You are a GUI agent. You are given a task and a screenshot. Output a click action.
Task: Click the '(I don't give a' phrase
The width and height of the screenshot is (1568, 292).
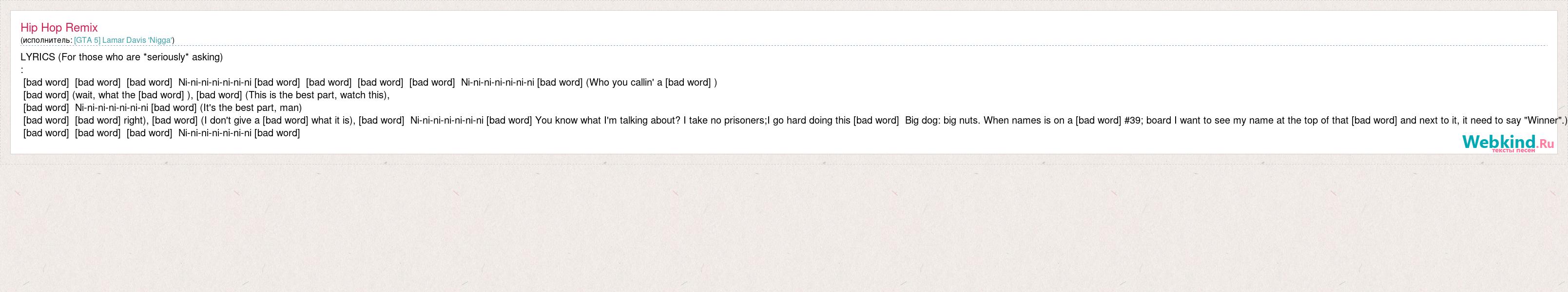click(x=230, y=121)
